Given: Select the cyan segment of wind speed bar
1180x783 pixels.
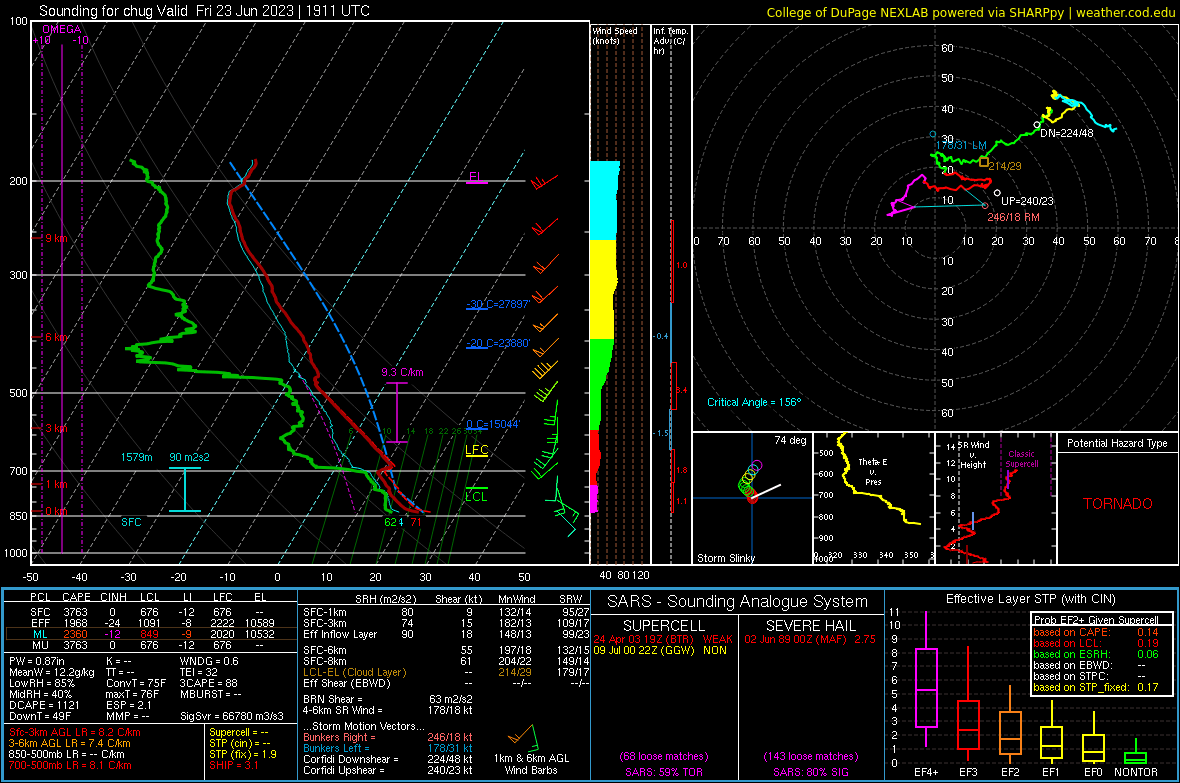Looking at the screenshot, I should 604,200.
